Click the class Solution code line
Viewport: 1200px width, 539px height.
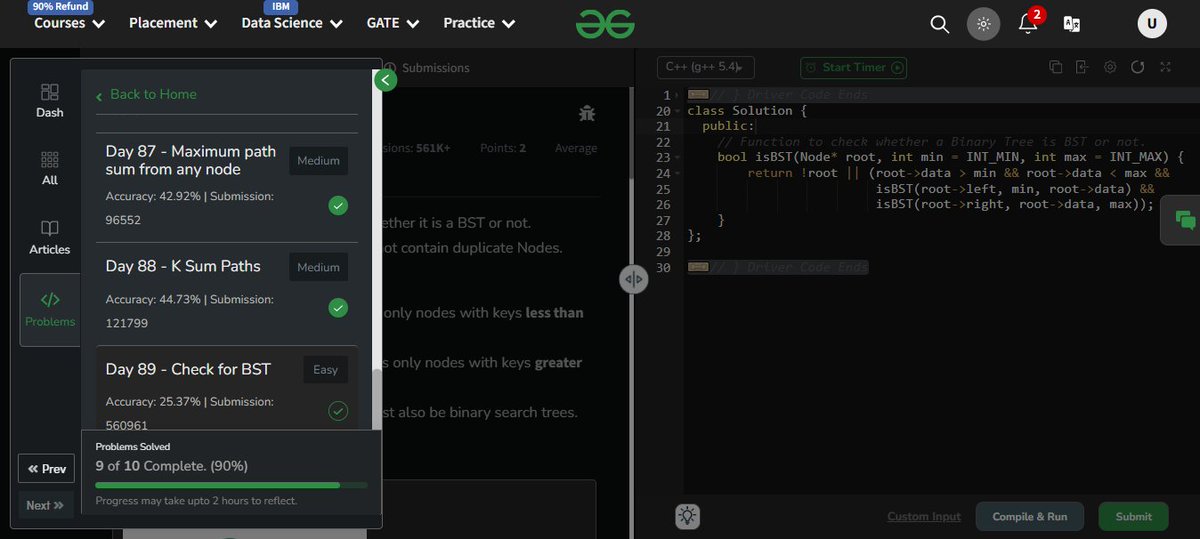pos(747,110)
